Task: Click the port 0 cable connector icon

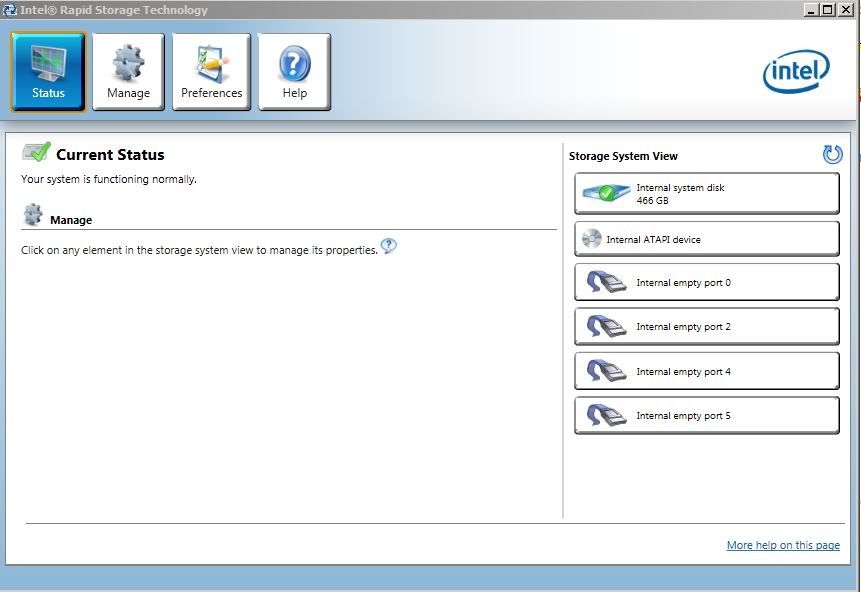Action: click(606, 282)
